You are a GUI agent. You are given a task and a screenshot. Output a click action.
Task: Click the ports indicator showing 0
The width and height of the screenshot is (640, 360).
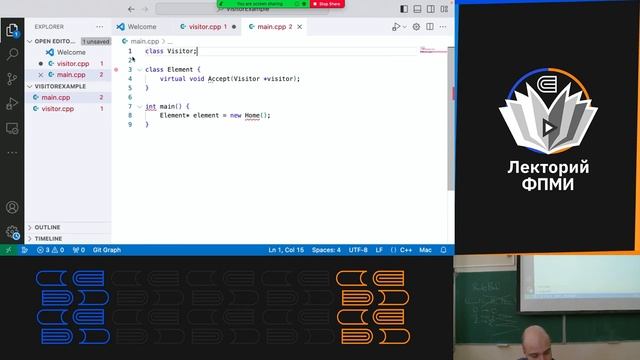point(79,250)
